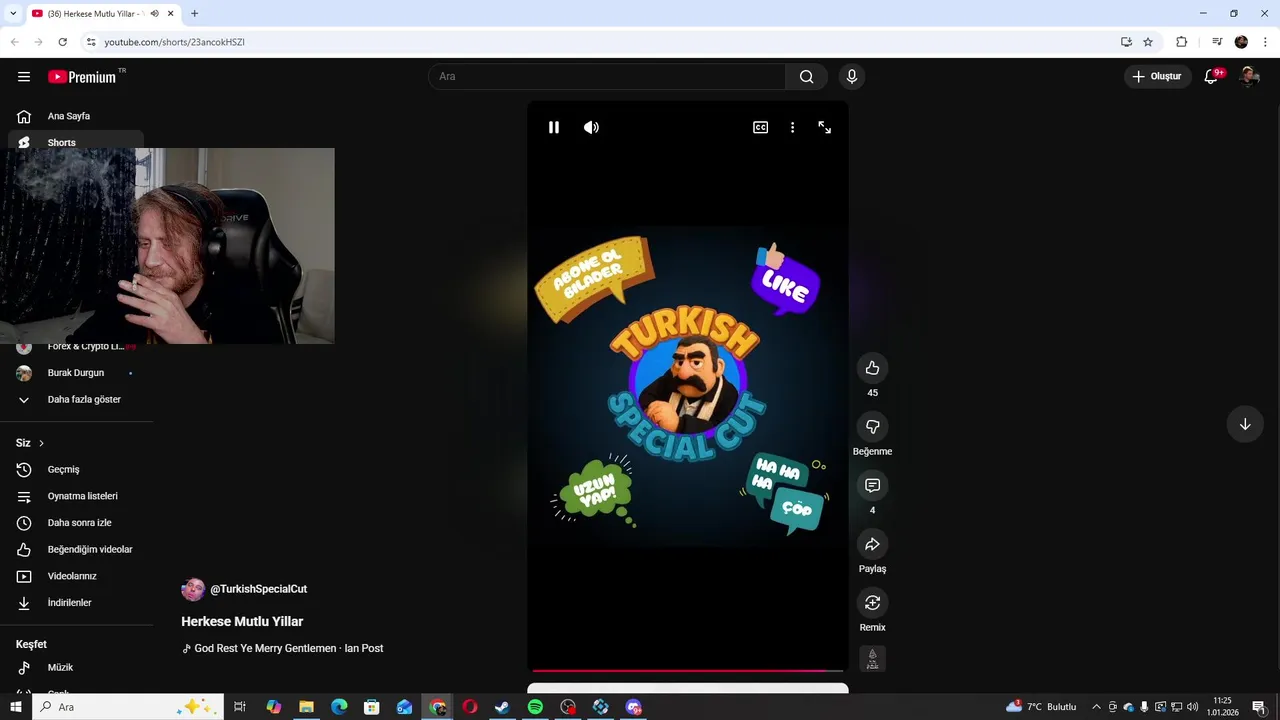Open Chrome media controls music-note icon

tap(1217, 42)
